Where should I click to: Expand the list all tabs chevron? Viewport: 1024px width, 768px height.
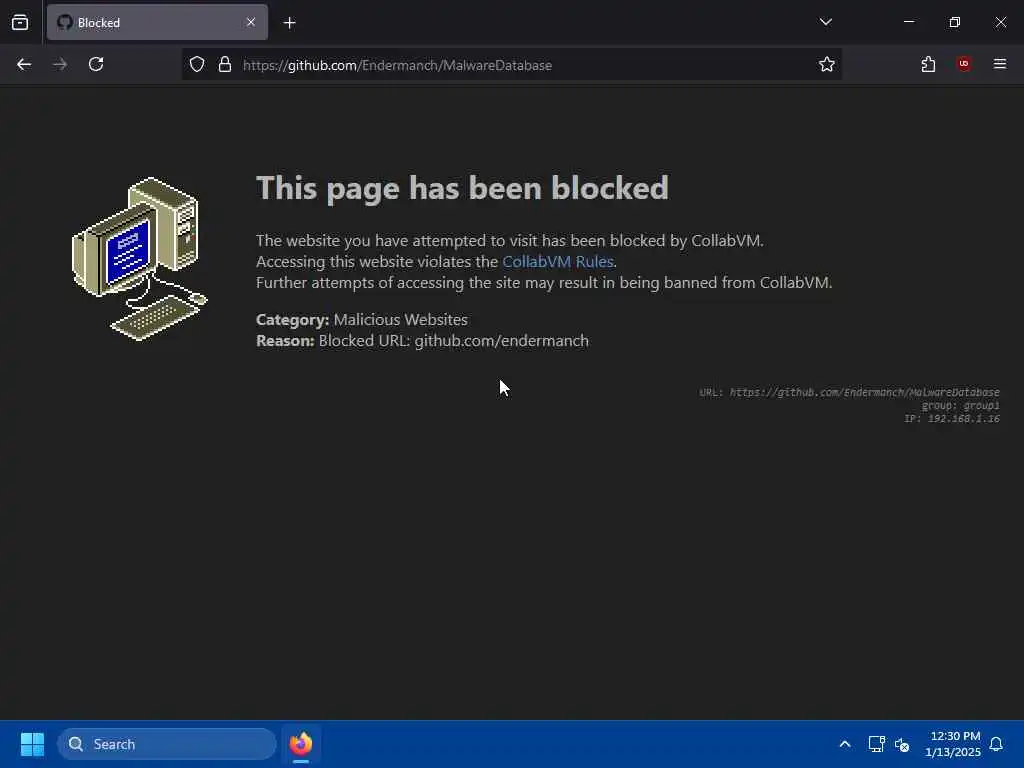coord(825,22)
